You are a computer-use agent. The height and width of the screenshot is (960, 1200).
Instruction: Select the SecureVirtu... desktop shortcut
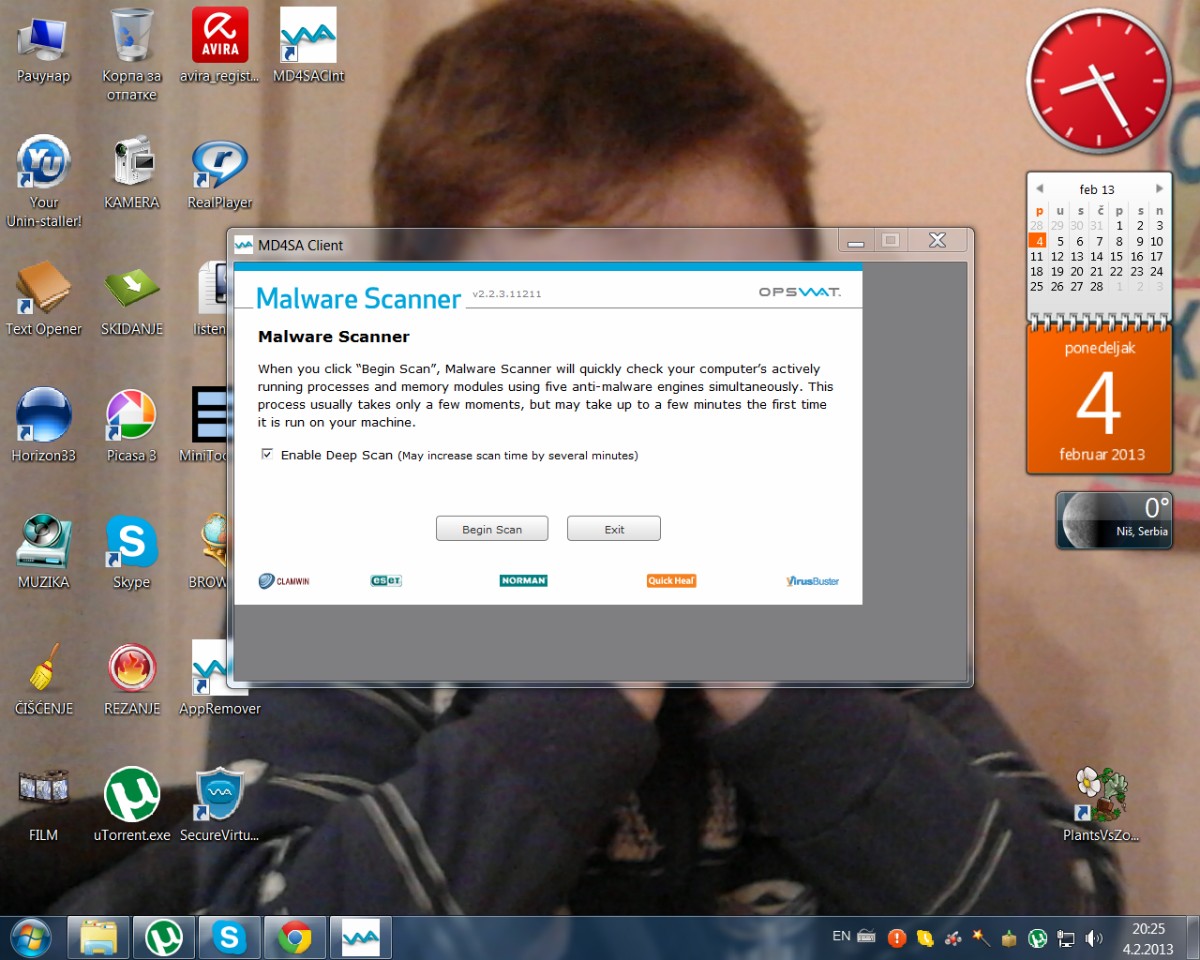(219, 804)
